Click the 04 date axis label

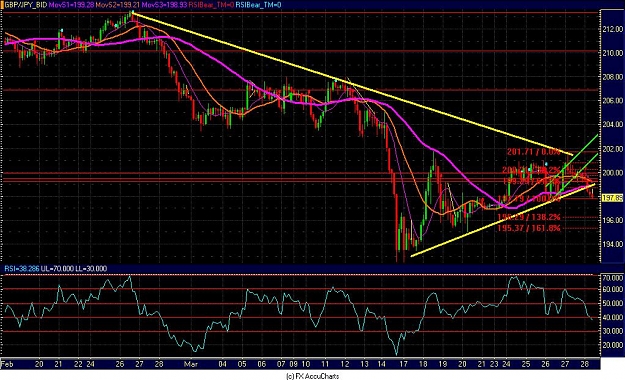[x=222, y=364]
